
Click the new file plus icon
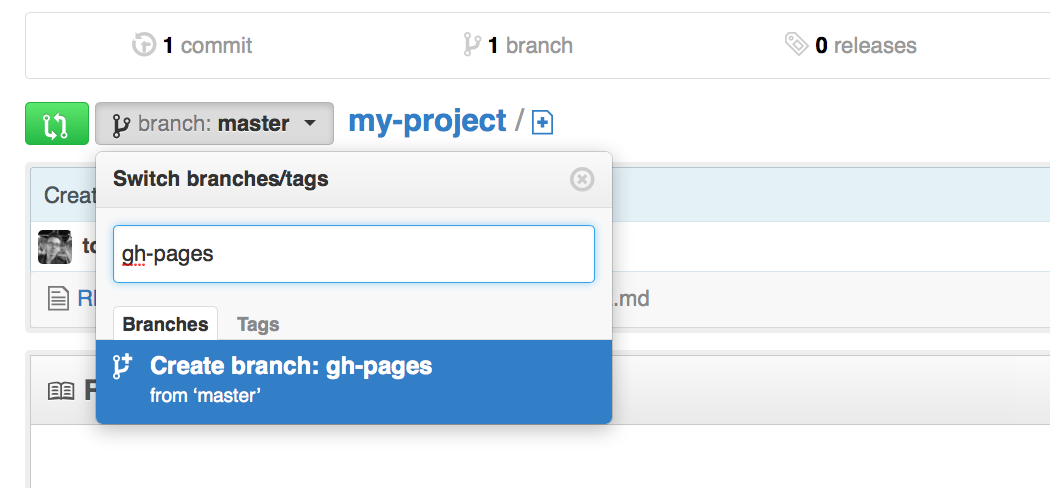pos(542,123)
